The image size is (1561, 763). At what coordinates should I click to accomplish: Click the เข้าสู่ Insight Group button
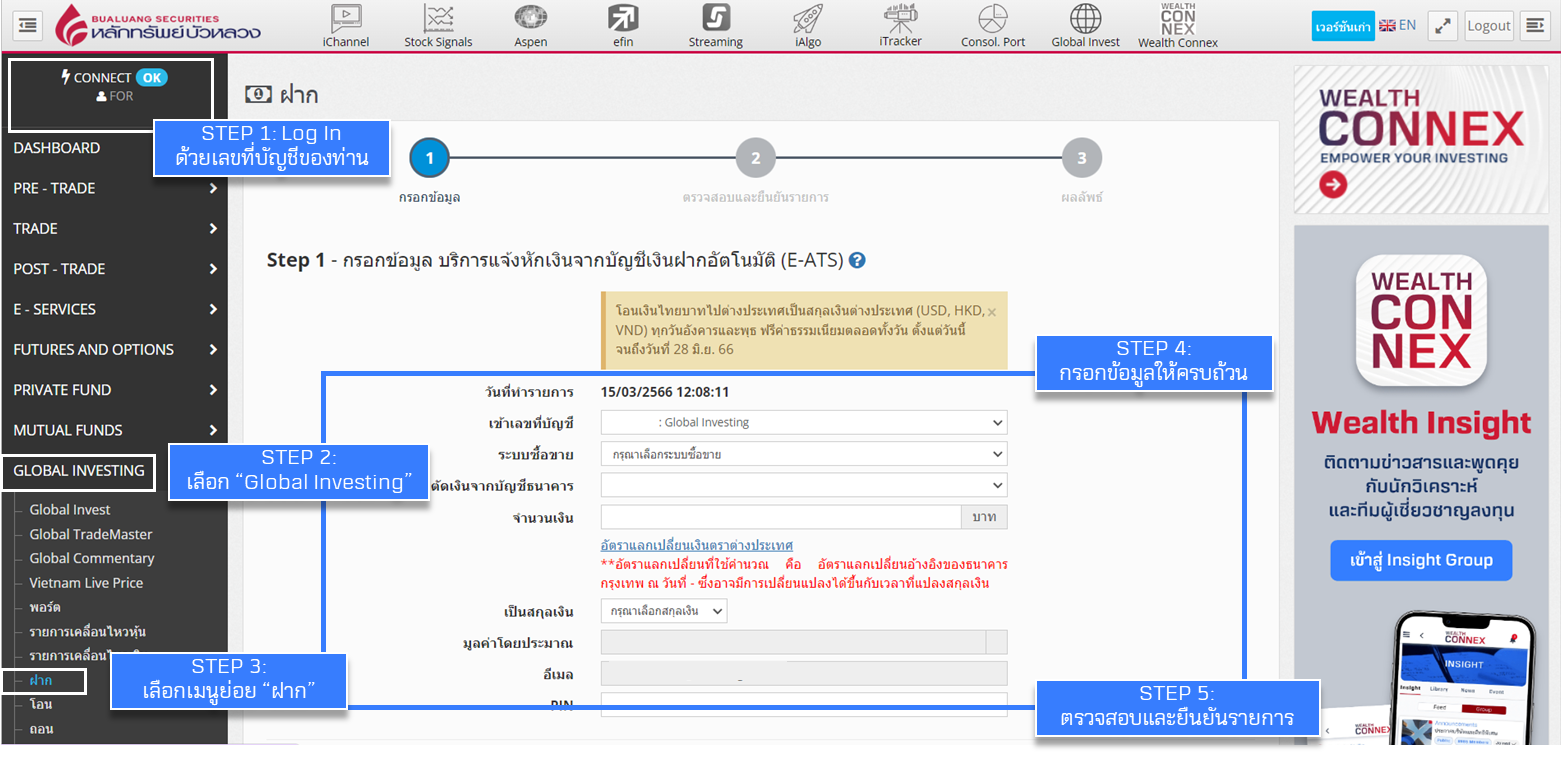[1421, 560]
